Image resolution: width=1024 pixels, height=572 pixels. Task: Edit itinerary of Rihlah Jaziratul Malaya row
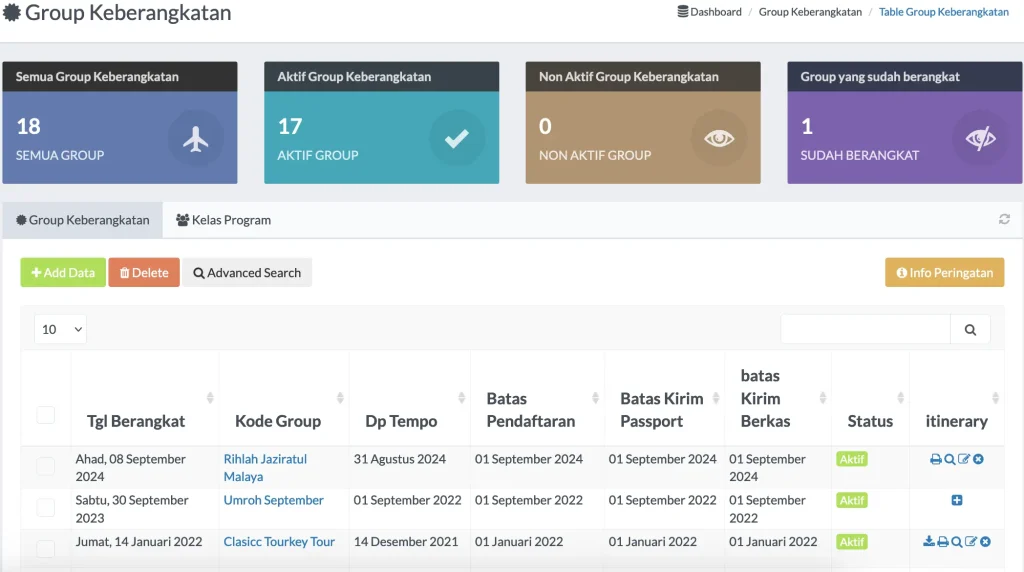tap(964, 459)
